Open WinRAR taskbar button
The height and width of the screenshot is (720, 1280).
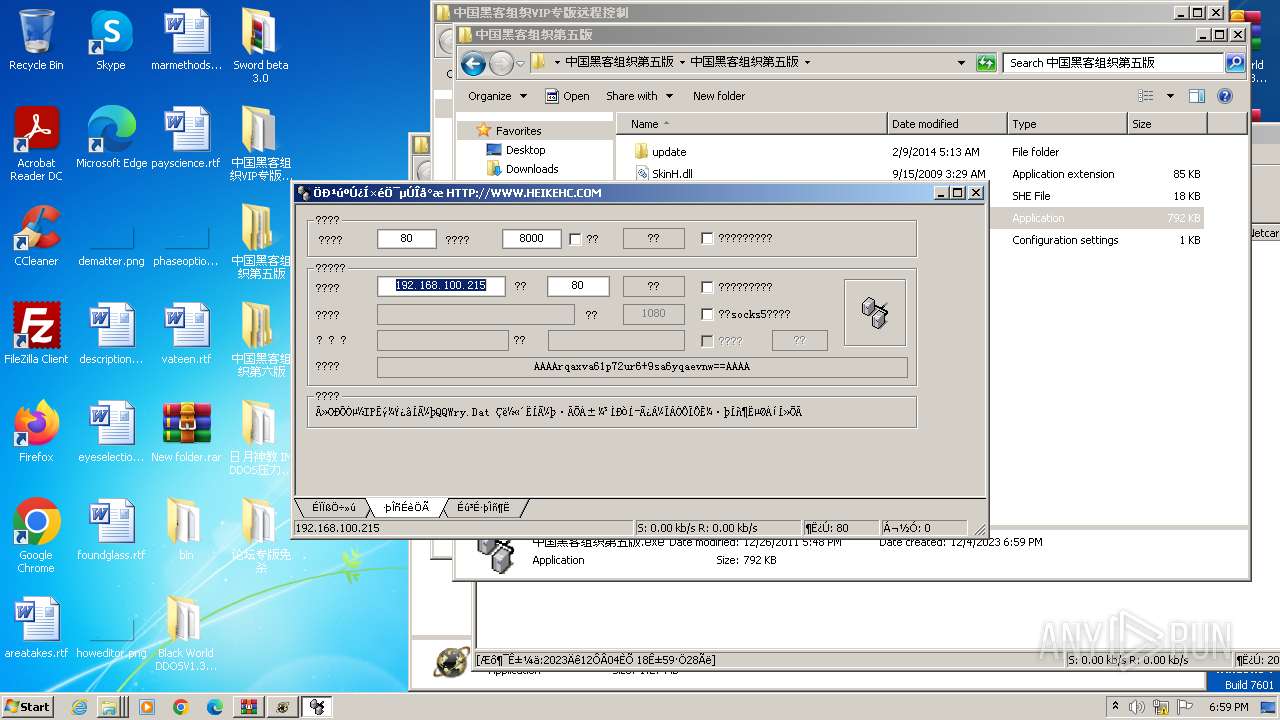[x=248, y=707]
